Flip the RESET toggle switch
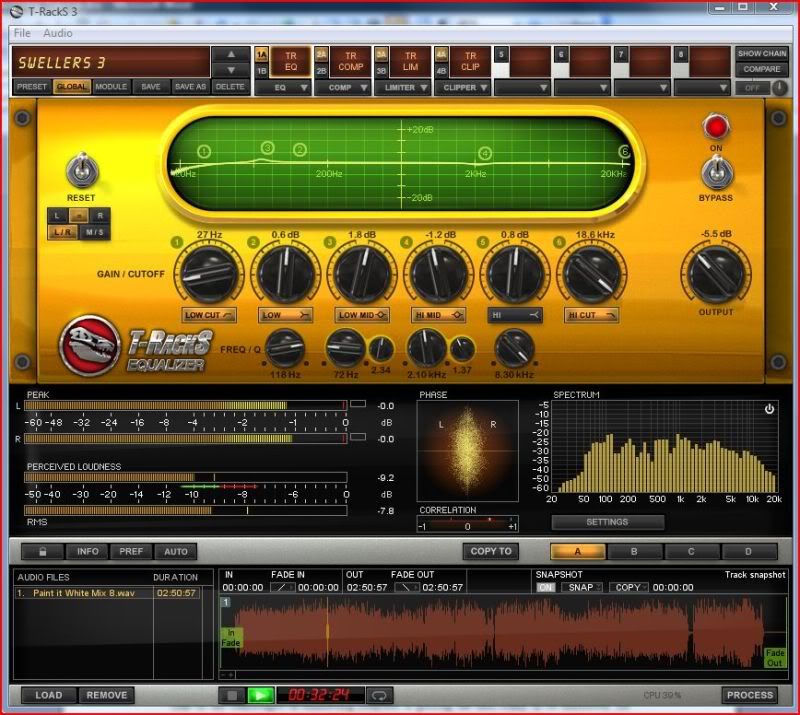 (x=82, y=170)
